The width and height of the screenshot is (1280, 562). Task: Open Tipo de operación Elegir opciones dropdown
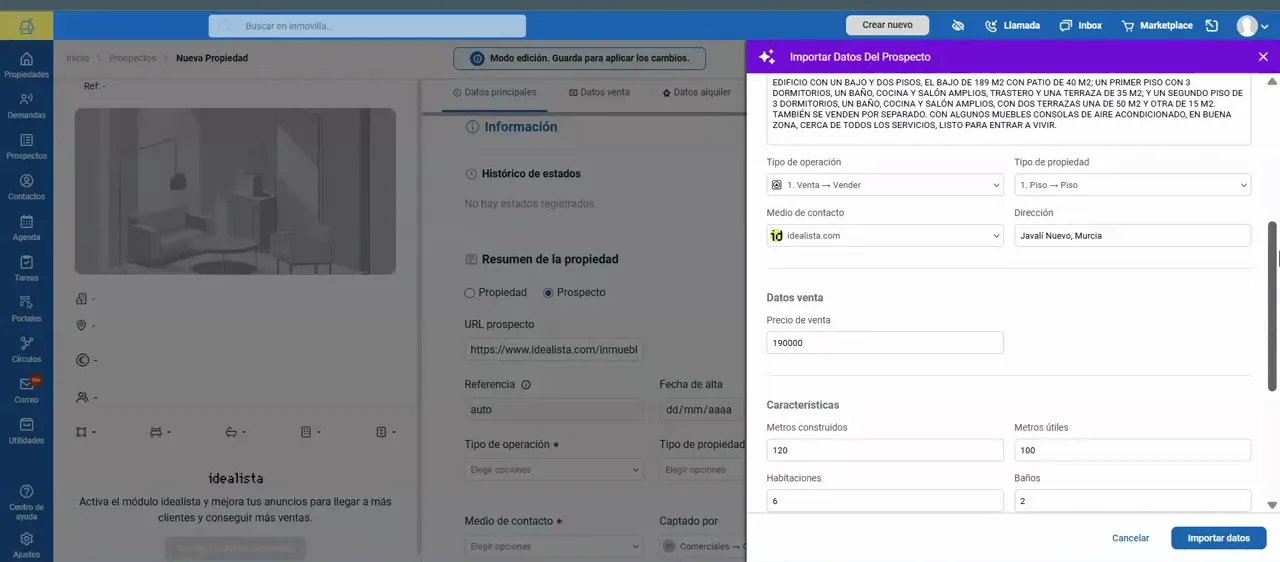554,470
